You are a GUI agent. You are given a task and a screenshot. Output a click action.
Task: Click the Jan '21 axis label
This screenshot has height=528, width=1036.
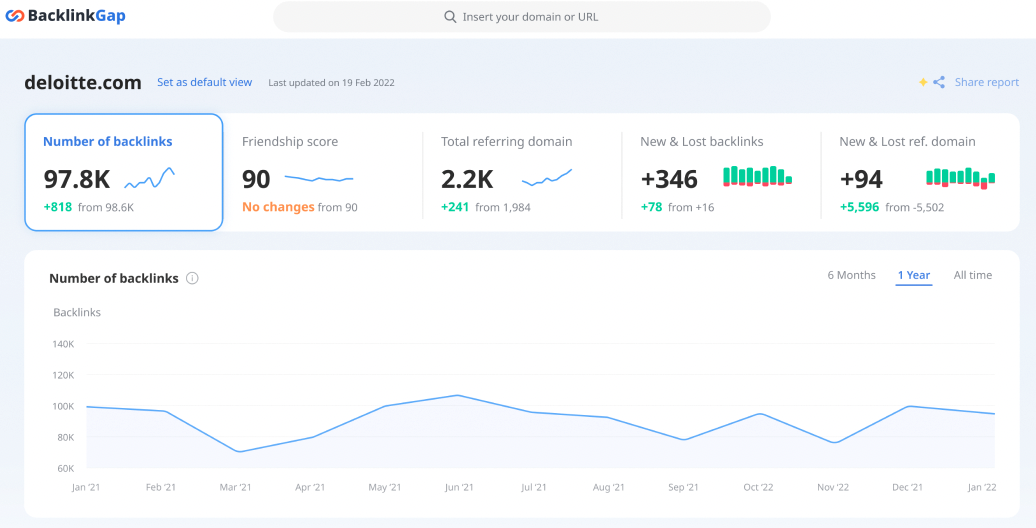[87, 488]
